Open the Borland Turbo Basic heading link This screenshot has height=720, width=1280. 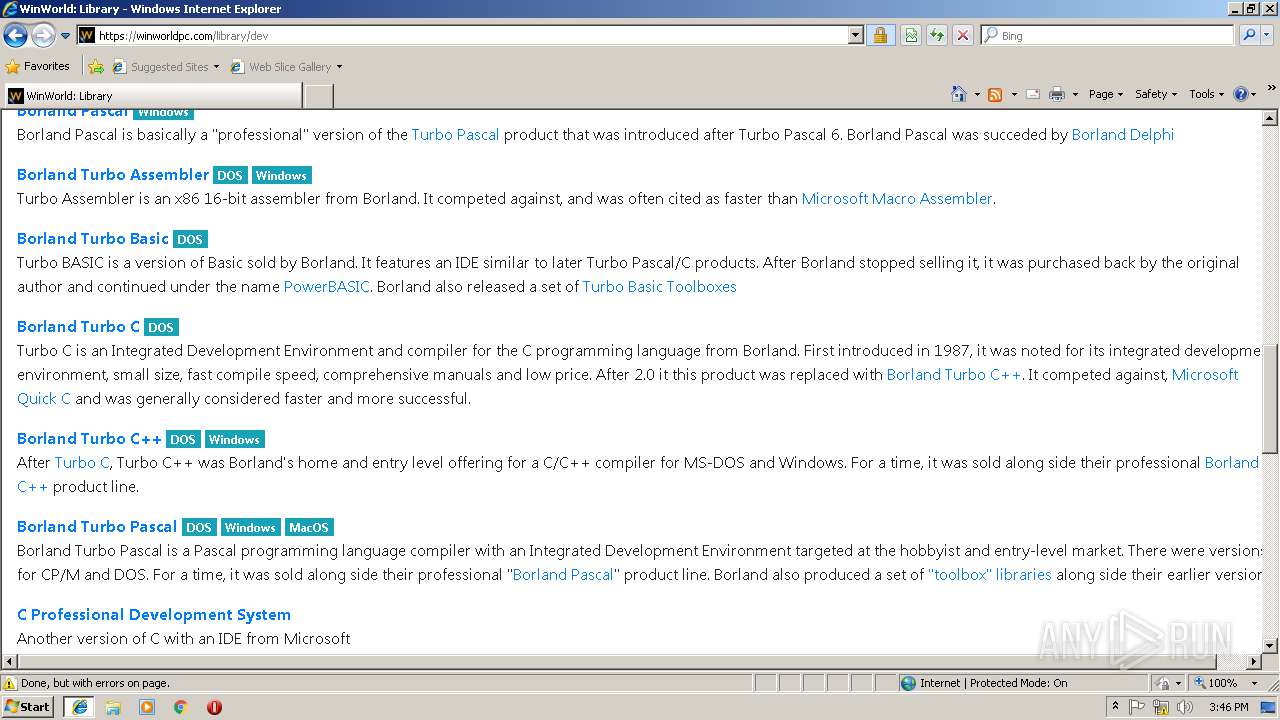coord(93,238)
